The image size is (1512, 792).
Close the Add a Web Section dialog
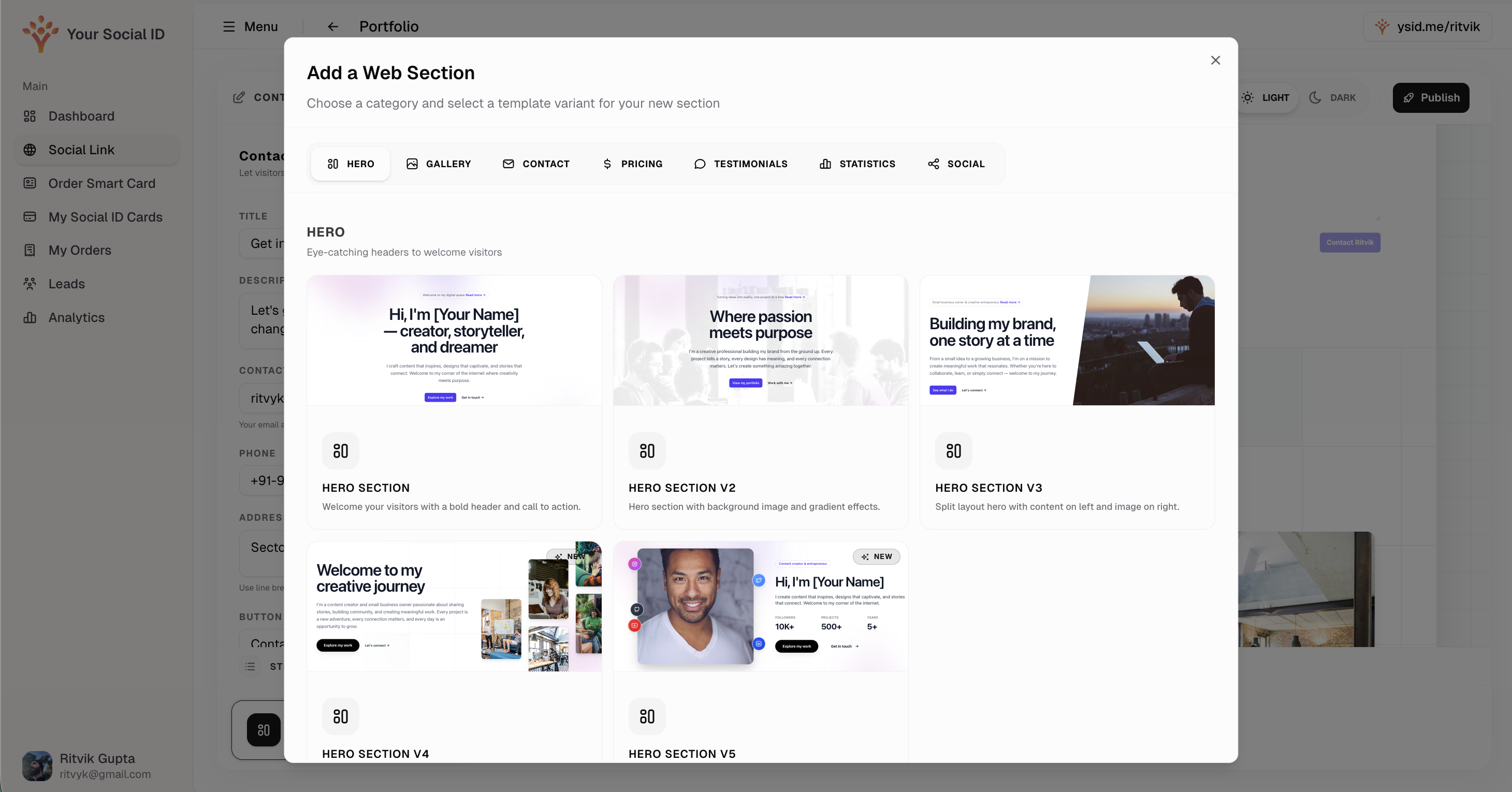click(1215, 60)
